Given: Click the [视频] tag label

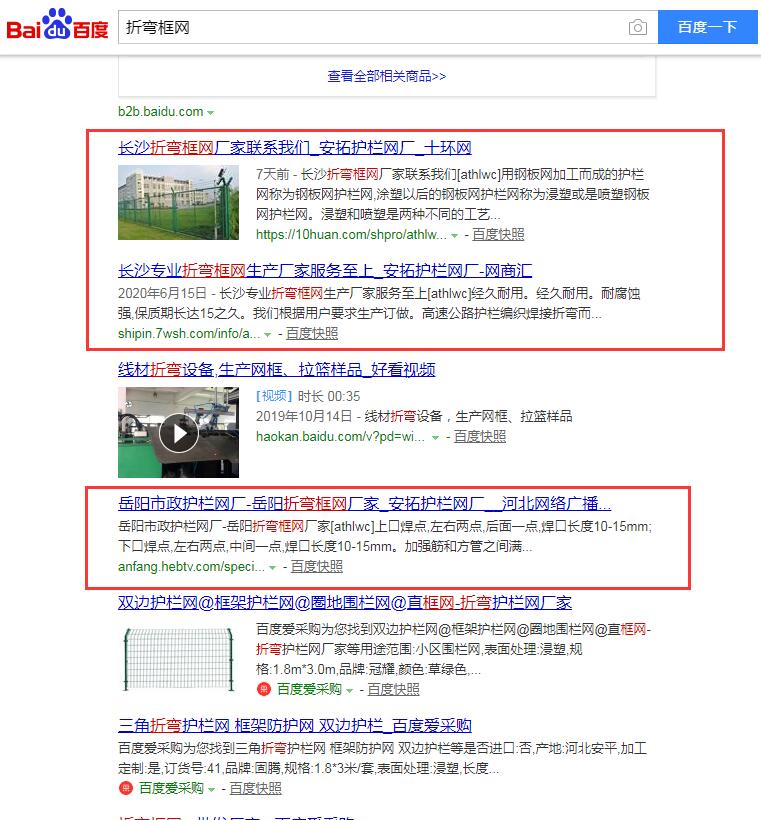Looking at the screenshot, I should pos(274,396).
